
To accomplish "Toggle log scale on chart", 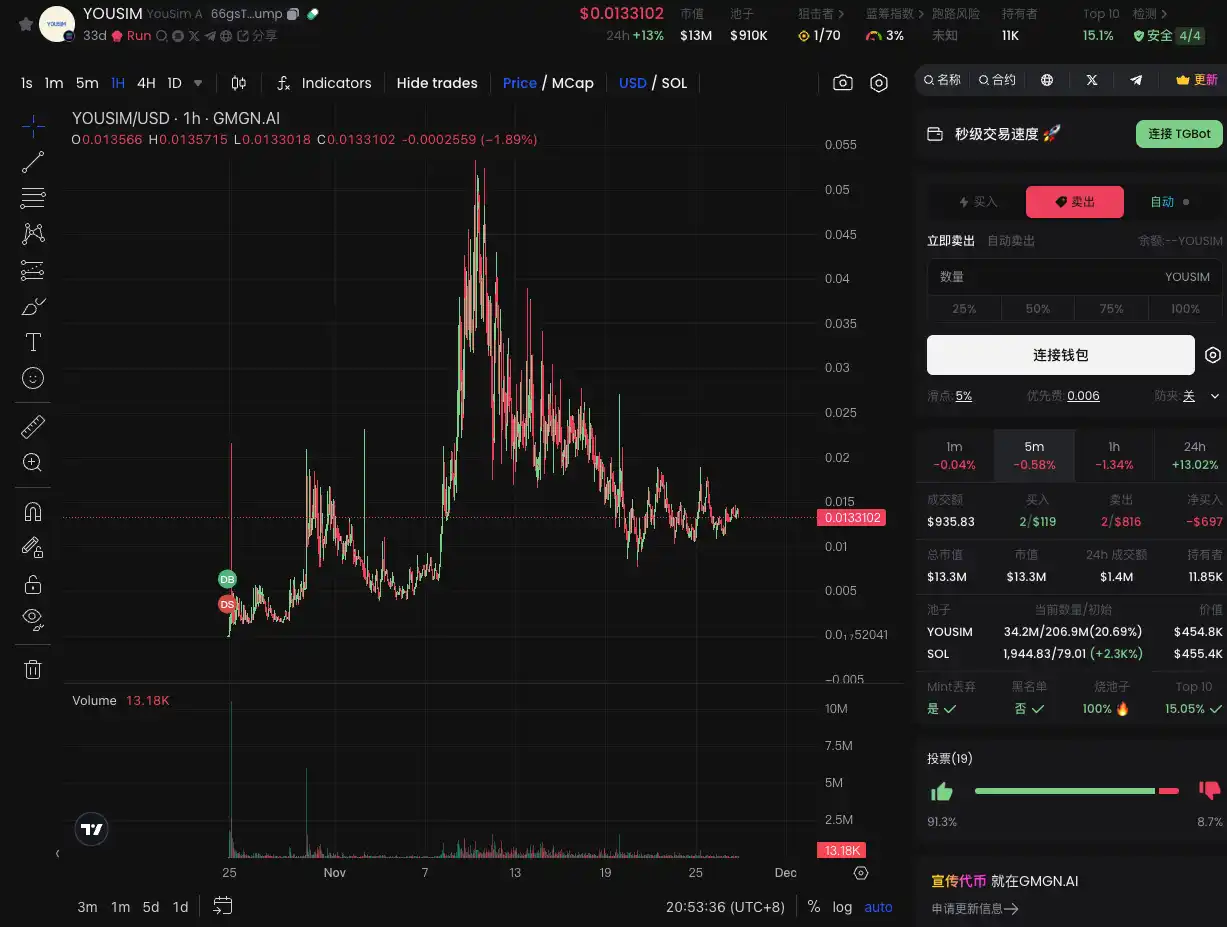I will click(x=842, y=907).
